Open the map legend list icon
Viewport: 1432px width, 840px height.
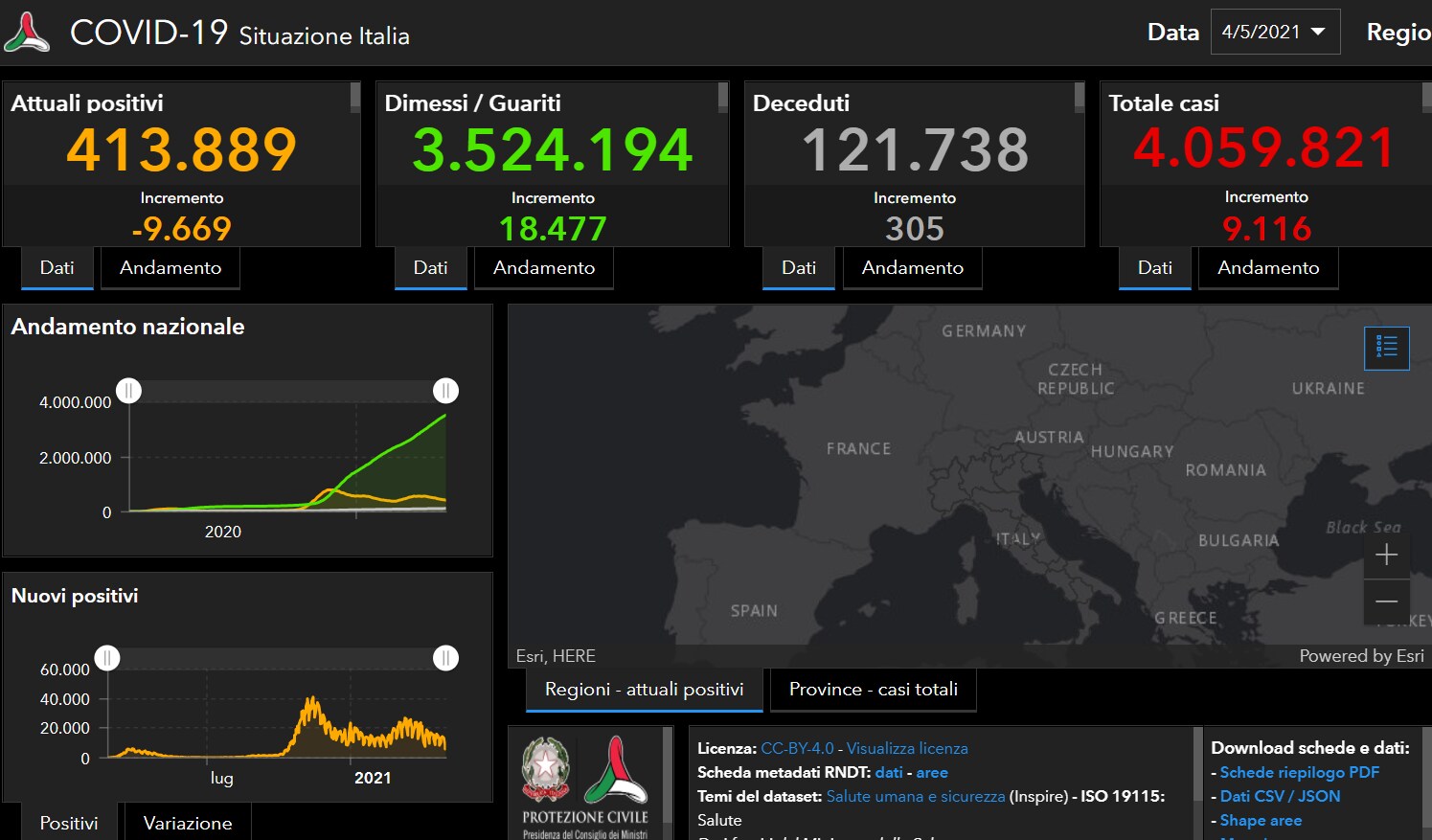[1386, 348]
